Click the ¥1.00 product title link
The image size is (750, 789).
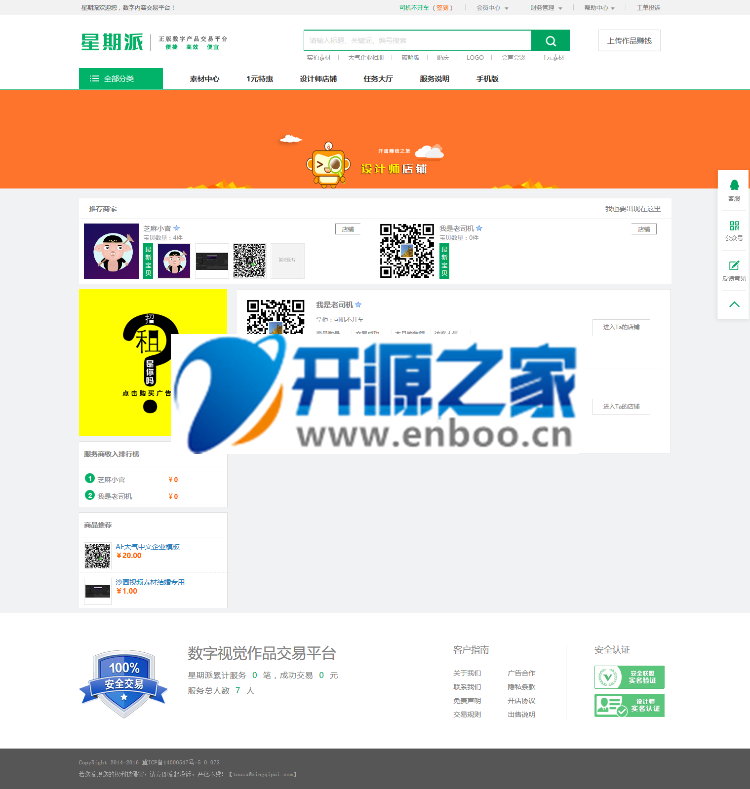[150, 582]
